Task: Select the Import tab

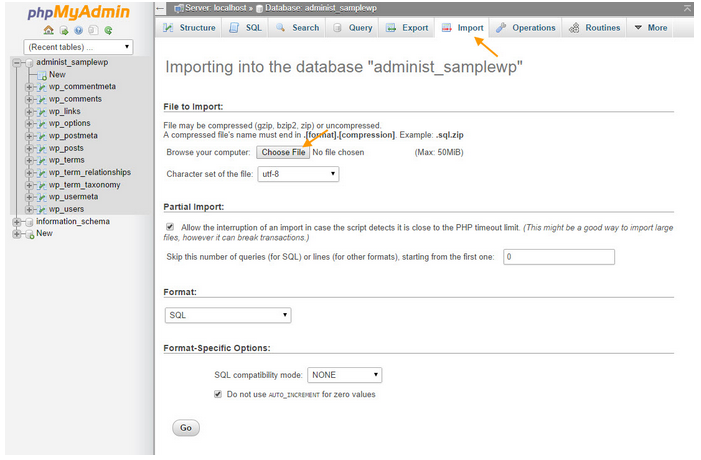Action: coord(462,28)
